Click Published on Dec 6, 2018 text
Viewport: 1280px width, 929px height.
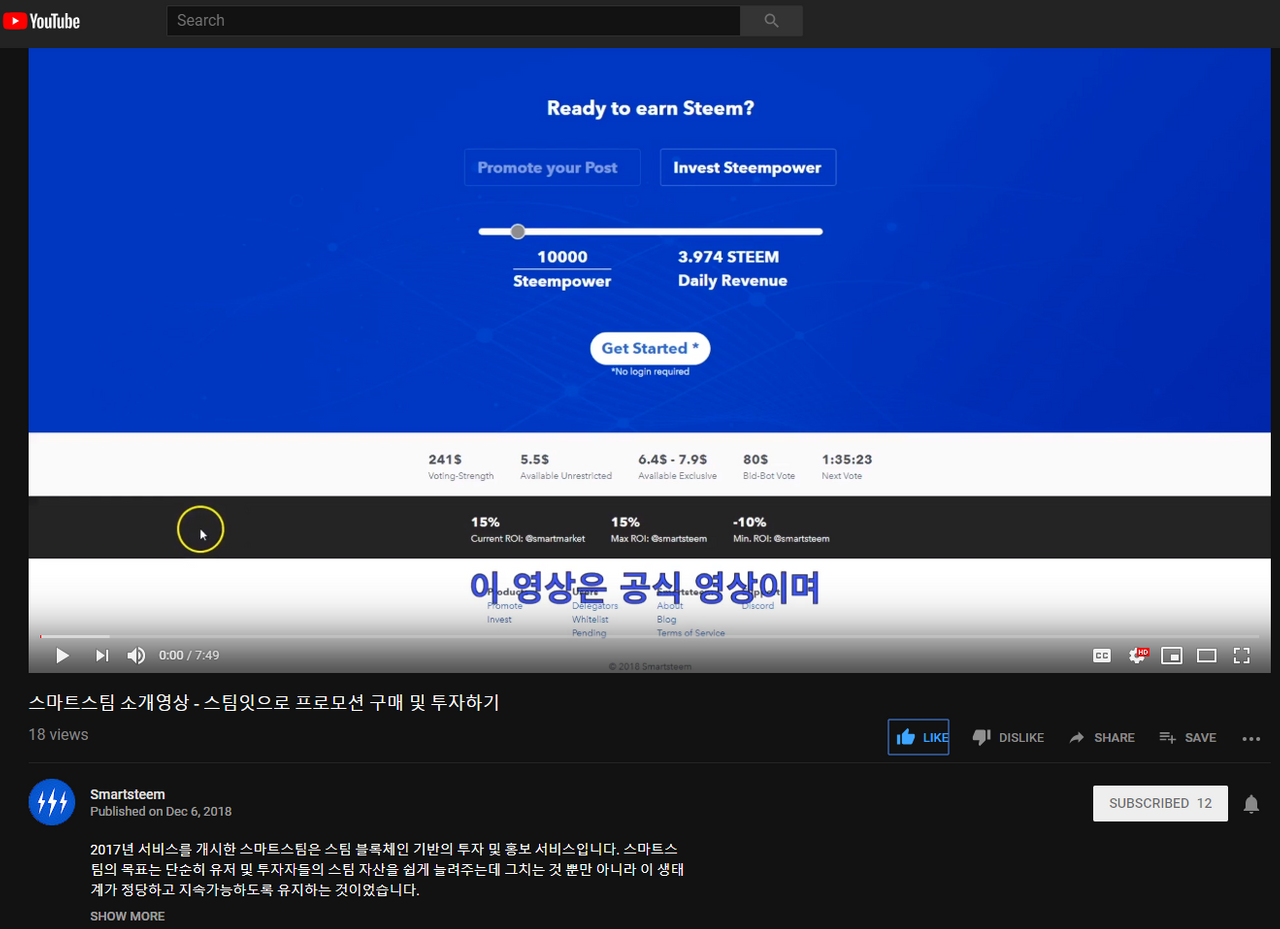(x=161, y=811)
